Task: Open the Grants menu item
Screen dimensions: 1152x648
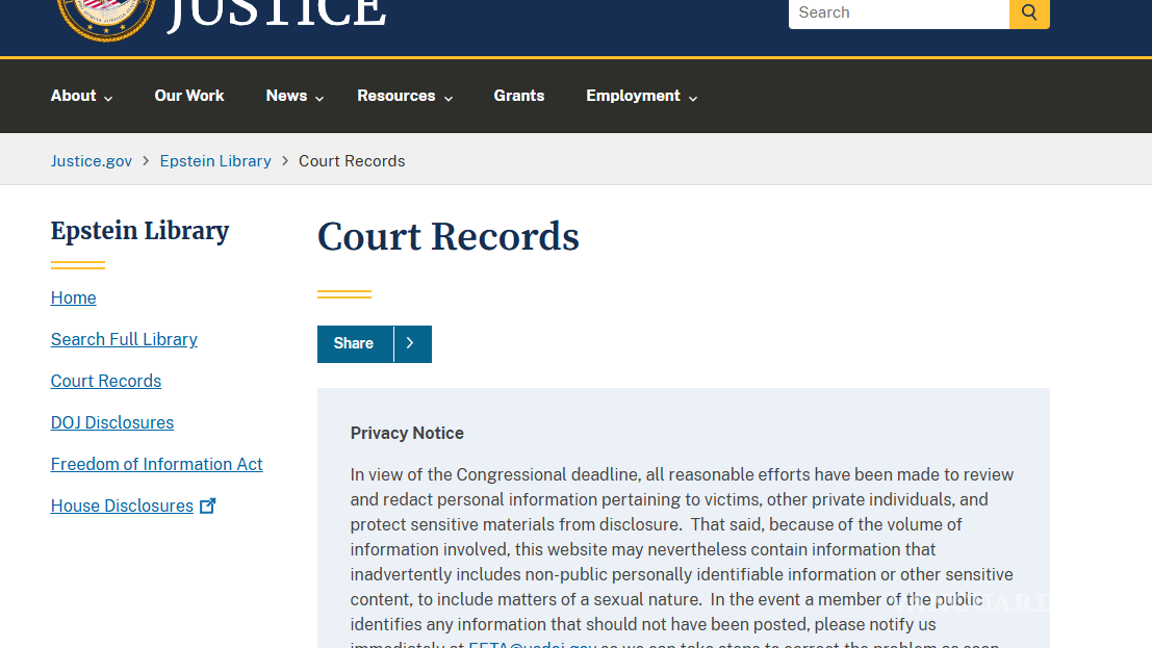Action: (518, 96)
